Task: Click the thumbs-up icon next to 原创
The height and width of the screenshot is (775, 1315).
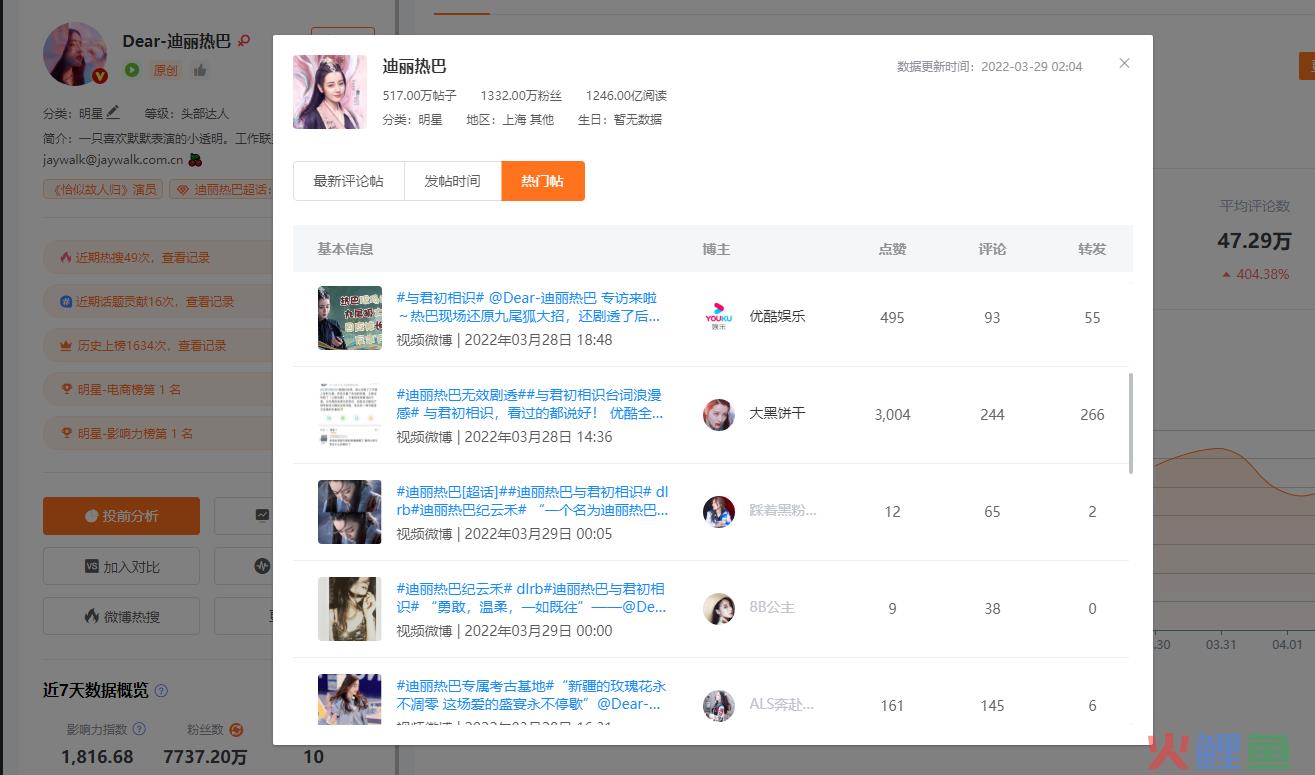Action: click(x=200, y=70)
